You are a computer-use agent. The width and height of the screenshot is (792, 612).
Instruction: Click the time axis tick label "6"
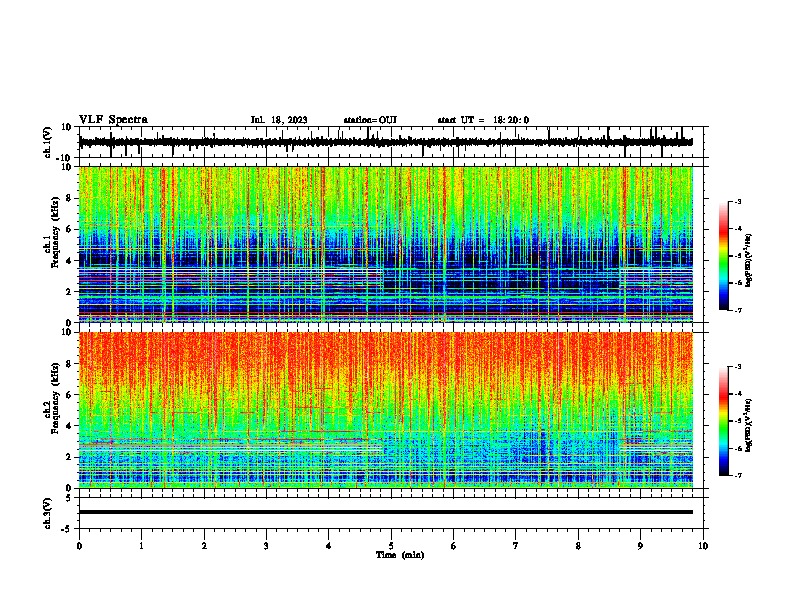click(x=454, y=546)
